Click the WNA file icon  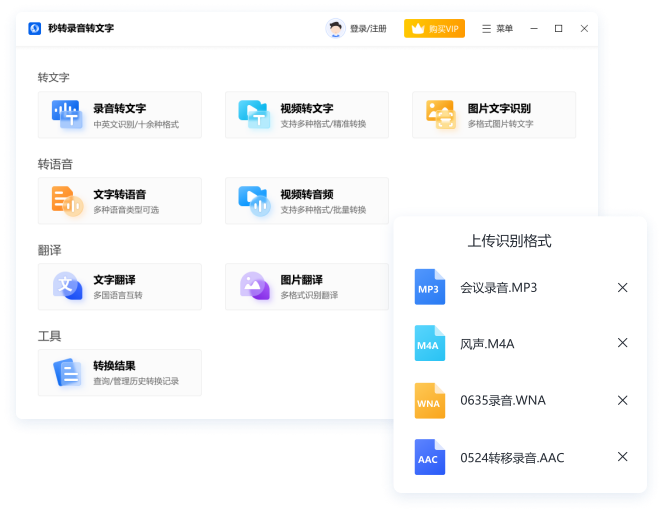click(x=430, y=401)
